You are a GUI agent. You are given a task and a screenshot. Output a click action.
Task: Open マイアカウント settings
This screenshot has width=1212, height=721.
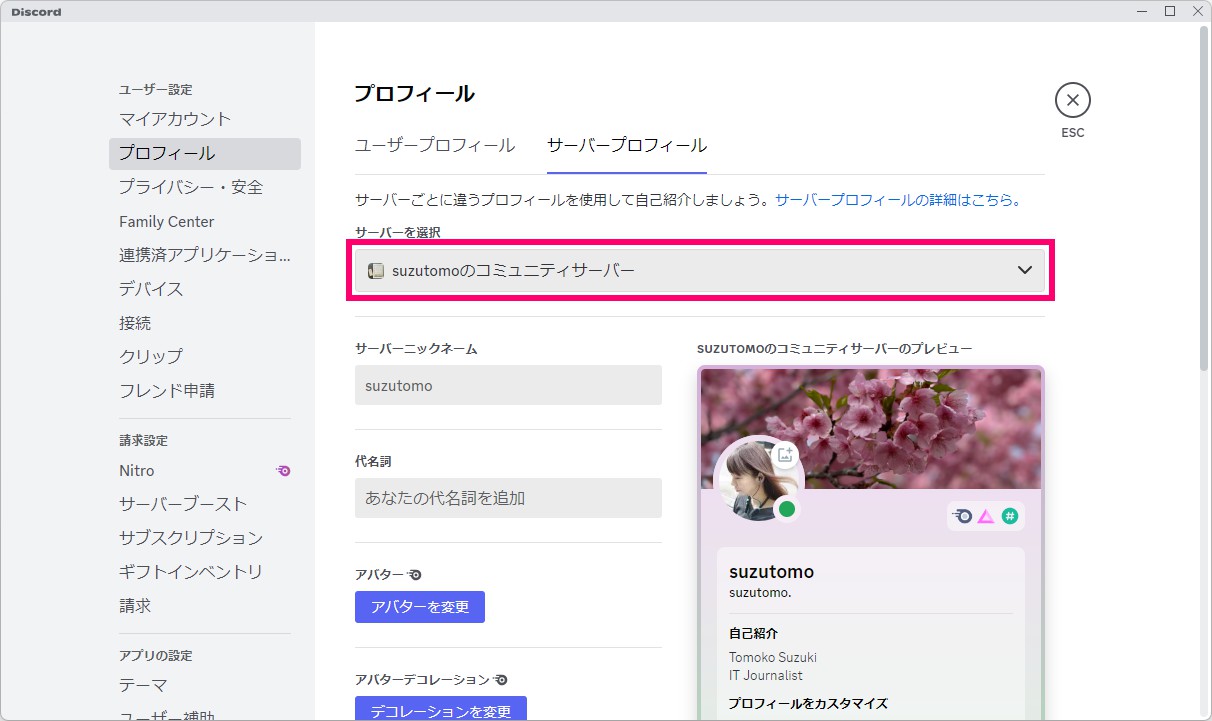(x=205, y=119)
